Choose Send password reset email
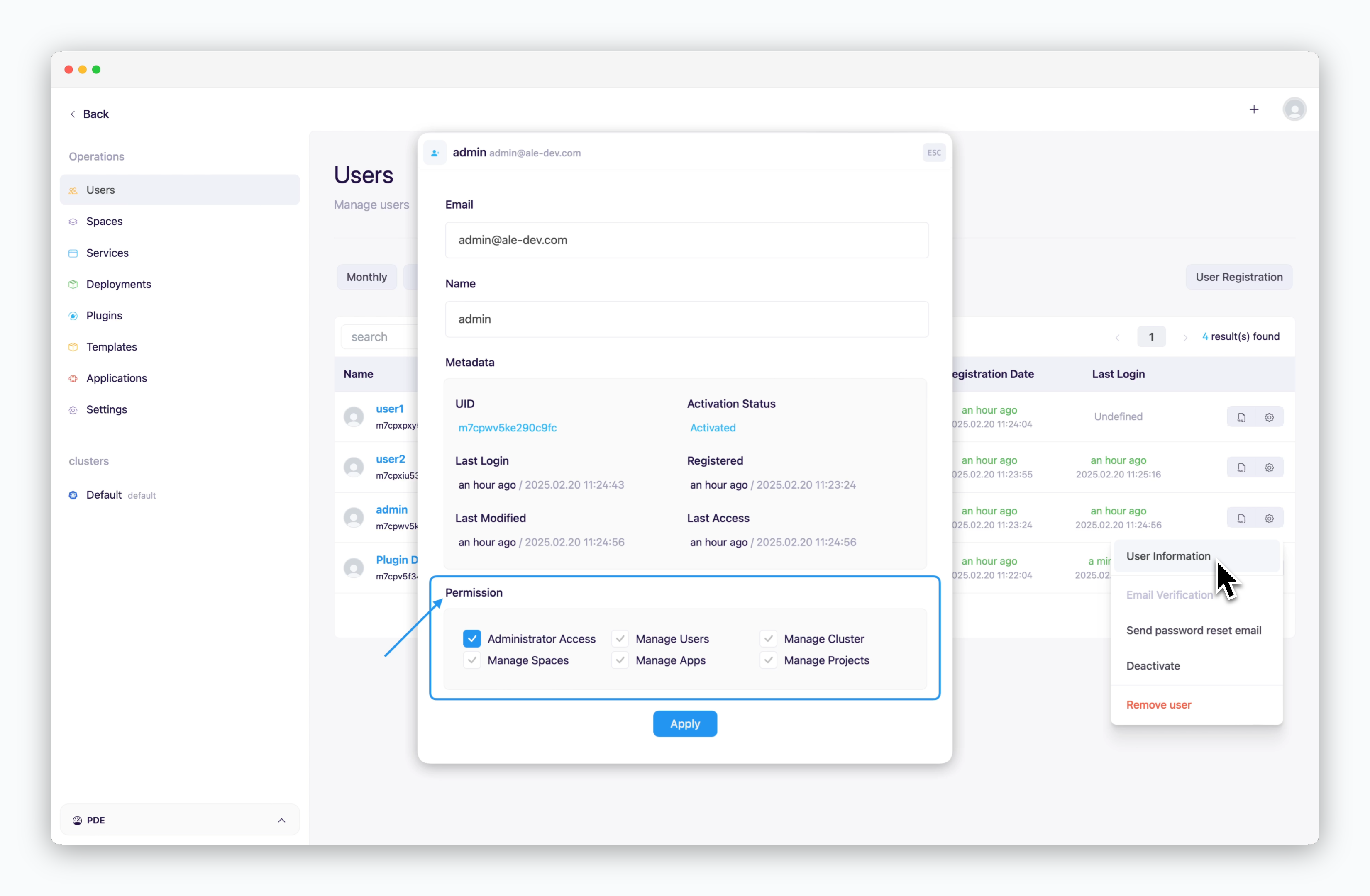Image resolution: width=1370 pixels, height=896 pixels. pyautogui.click(x=1196, y=630)
